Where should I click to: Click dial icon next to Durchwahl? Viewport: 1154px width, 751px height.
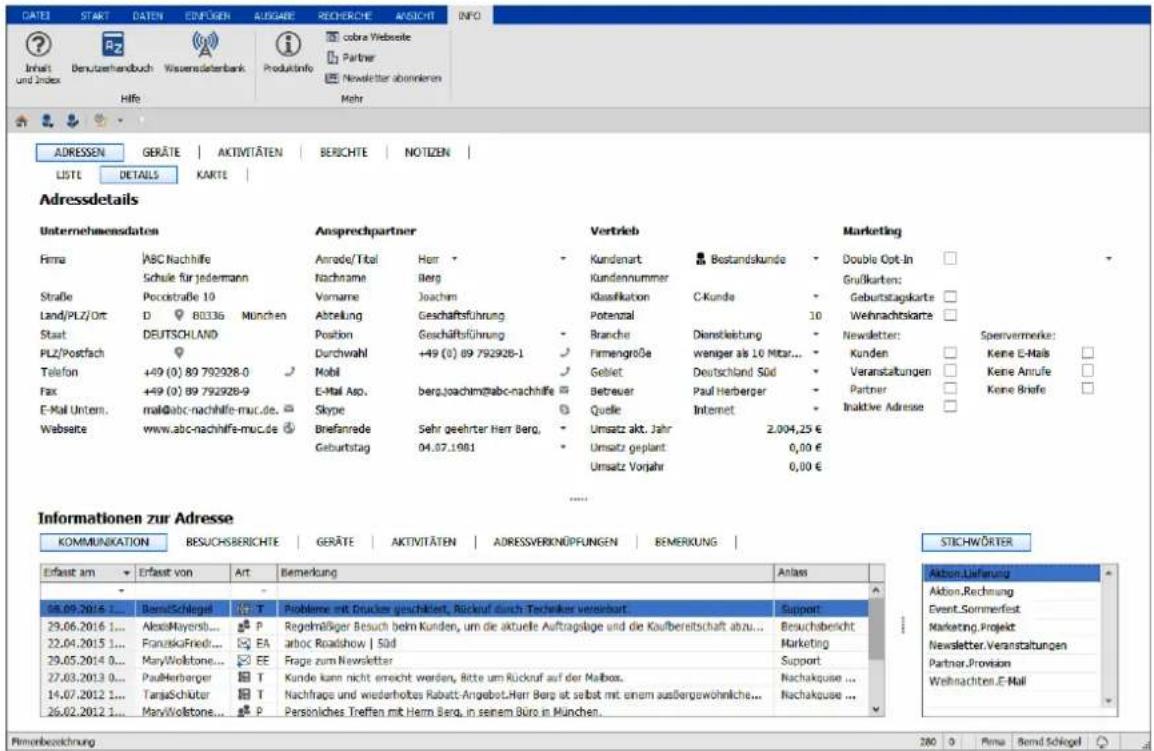[x=564, y=353]
